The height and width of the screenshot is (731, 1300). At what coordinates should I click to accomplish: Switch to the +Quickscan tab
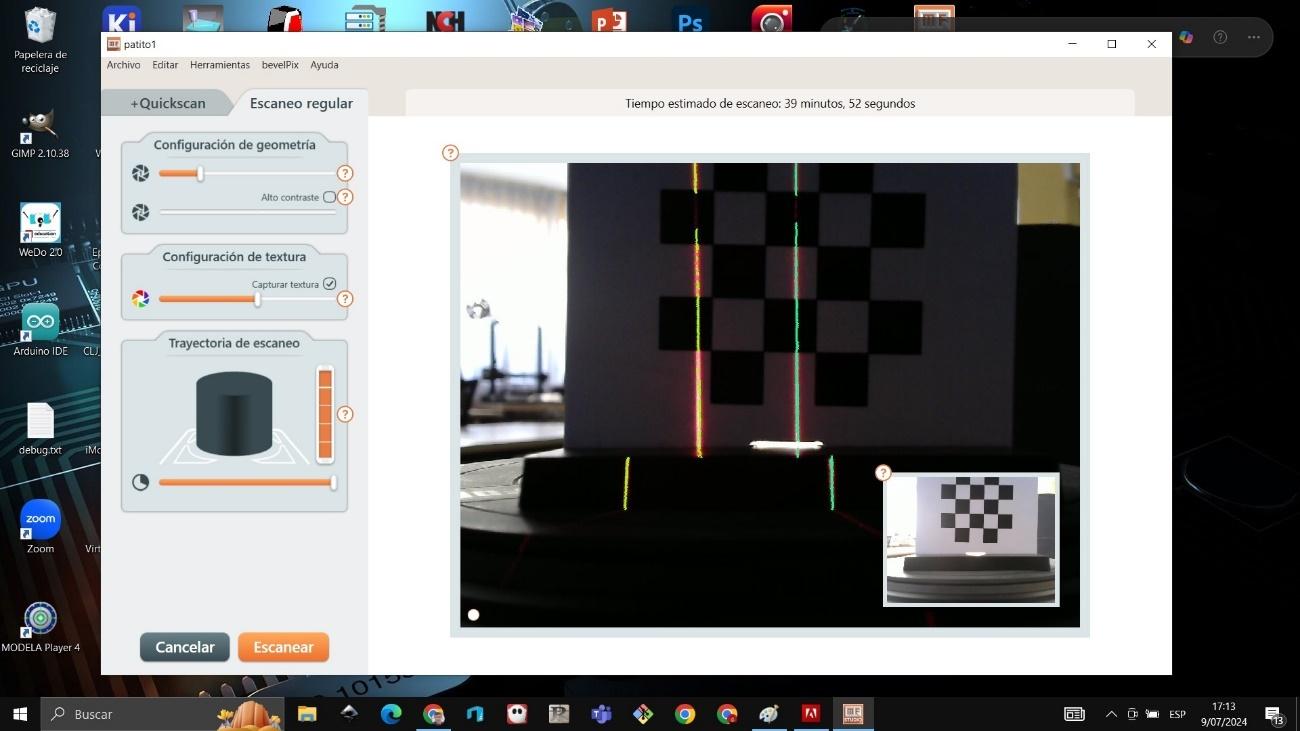[x=168, y=103]
